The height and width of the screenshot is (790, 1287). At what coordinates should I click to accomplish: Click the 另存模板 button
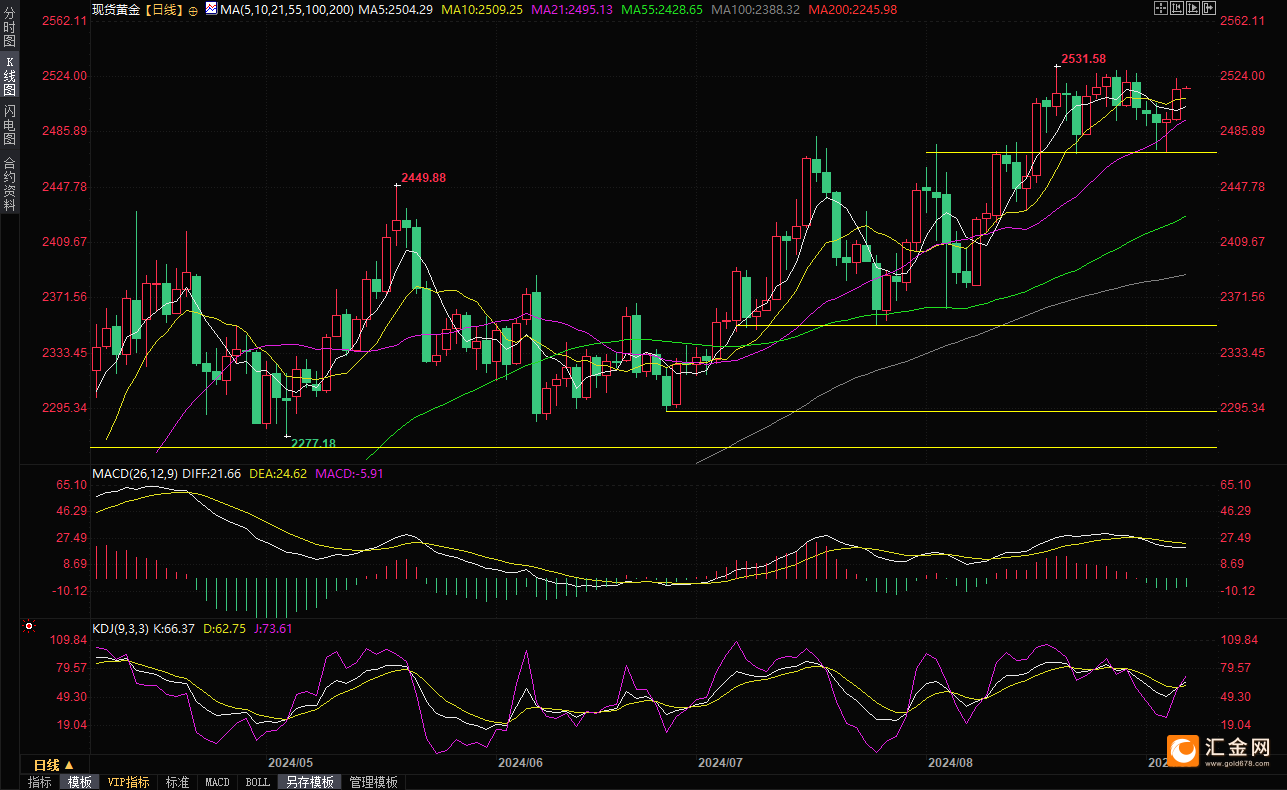309,782
